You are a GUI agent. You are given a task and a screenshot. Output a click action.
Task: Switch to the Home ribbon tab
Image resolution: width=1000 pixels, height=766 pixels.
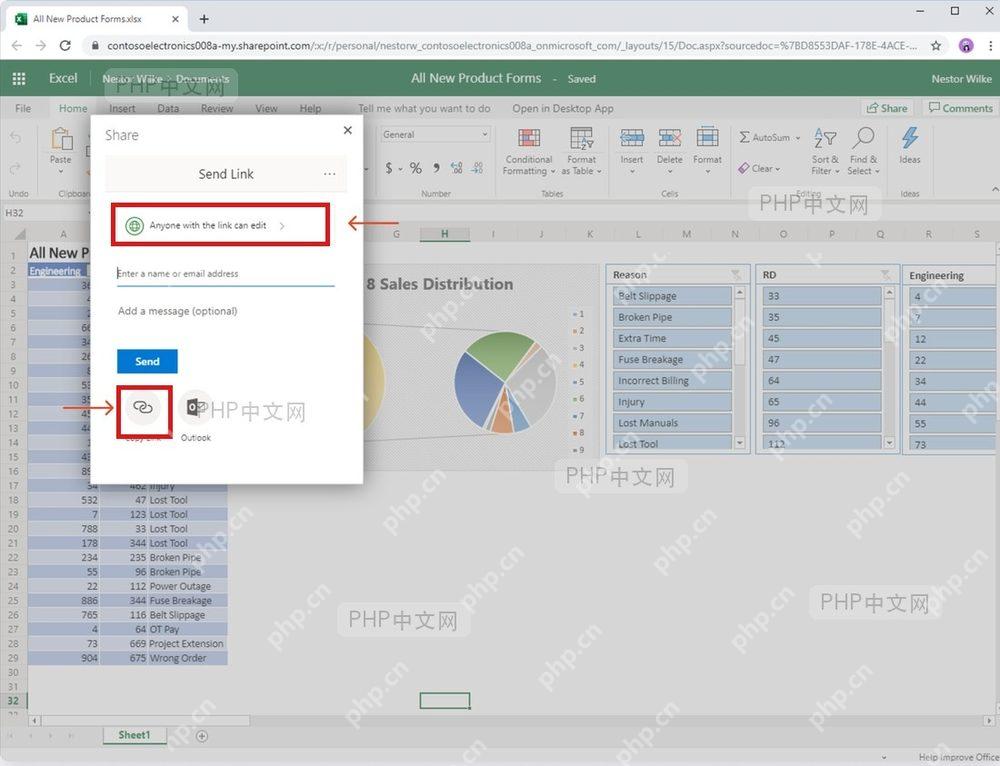point(73,108)
